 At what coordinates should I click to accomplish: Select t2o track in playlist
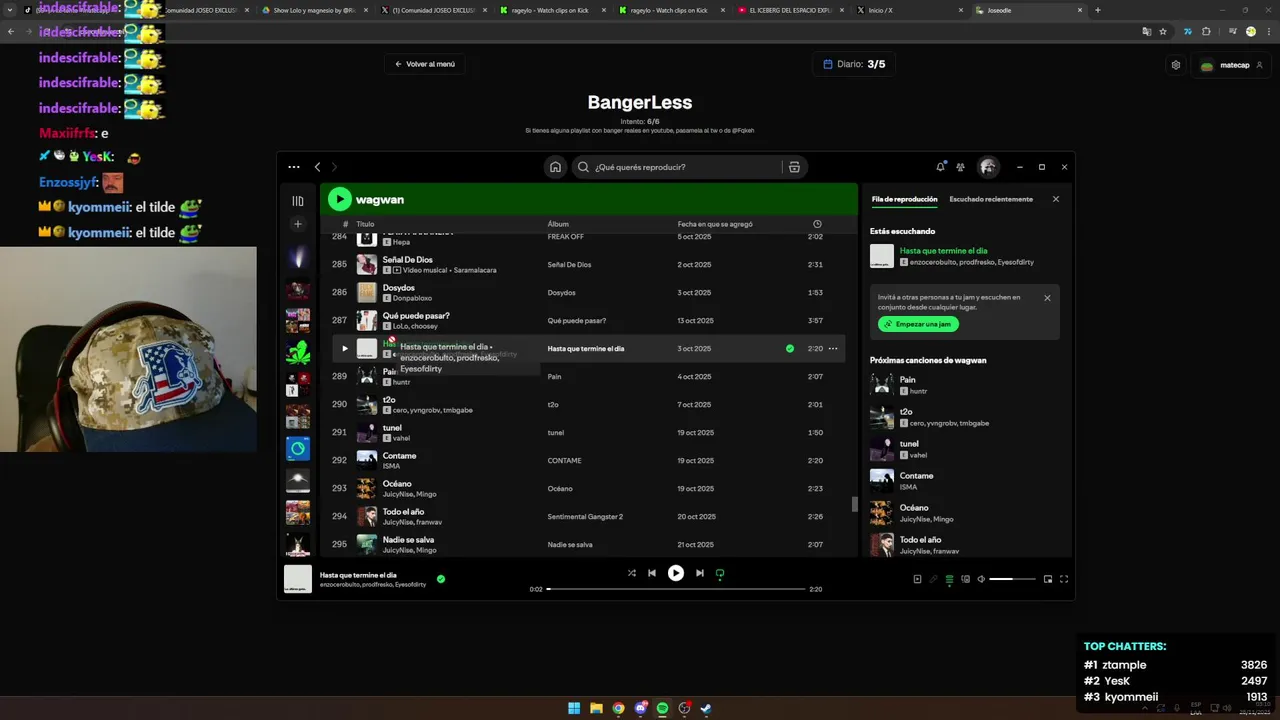(588, 405)
